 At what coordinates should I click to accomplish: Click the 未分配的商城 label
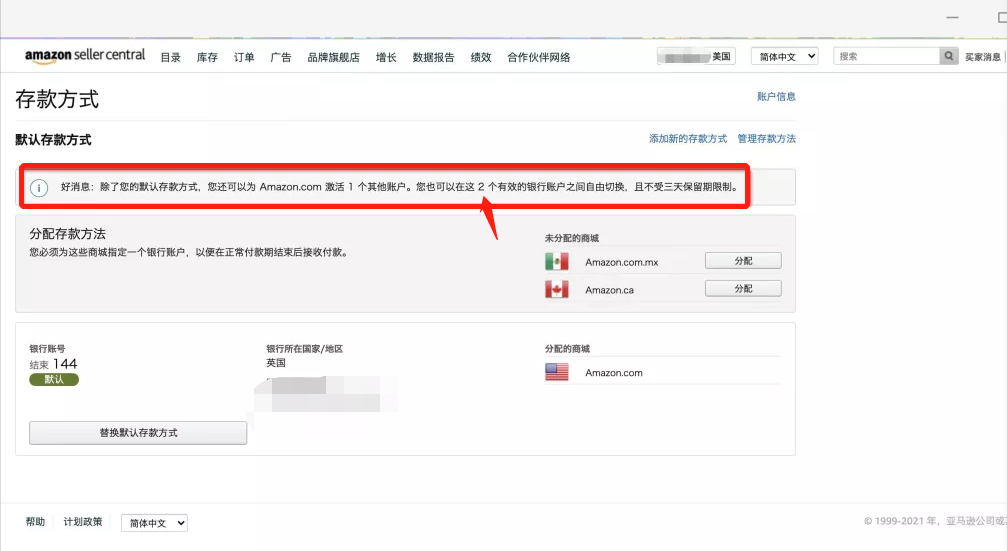click(x=572, y=238)
